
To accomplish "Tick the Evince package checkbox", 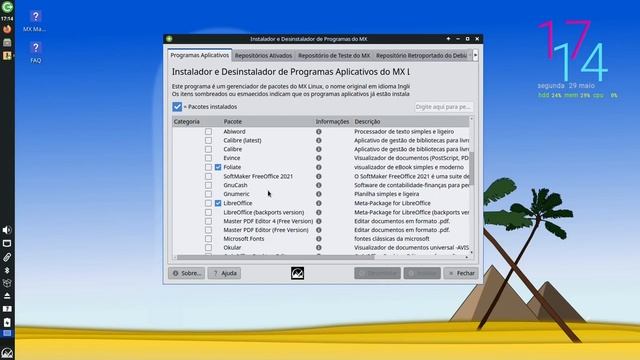I will (209, 158).
